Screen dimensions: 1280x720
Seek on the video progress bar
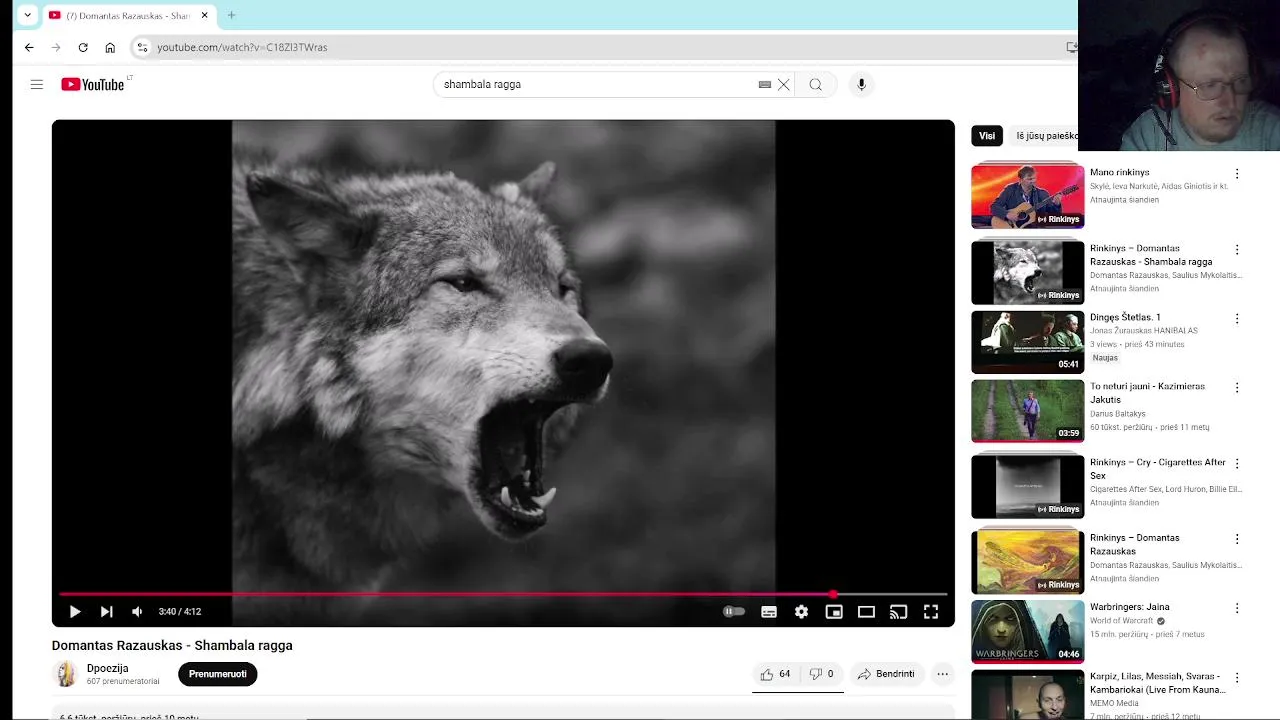[503, 594]
